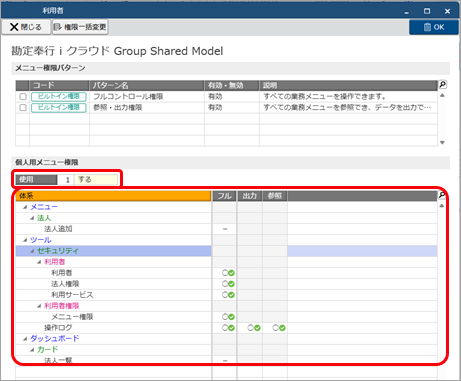This screenshot has height=381, width=461.
Task: Click the 体系 column header
Action: click(113, 196)
